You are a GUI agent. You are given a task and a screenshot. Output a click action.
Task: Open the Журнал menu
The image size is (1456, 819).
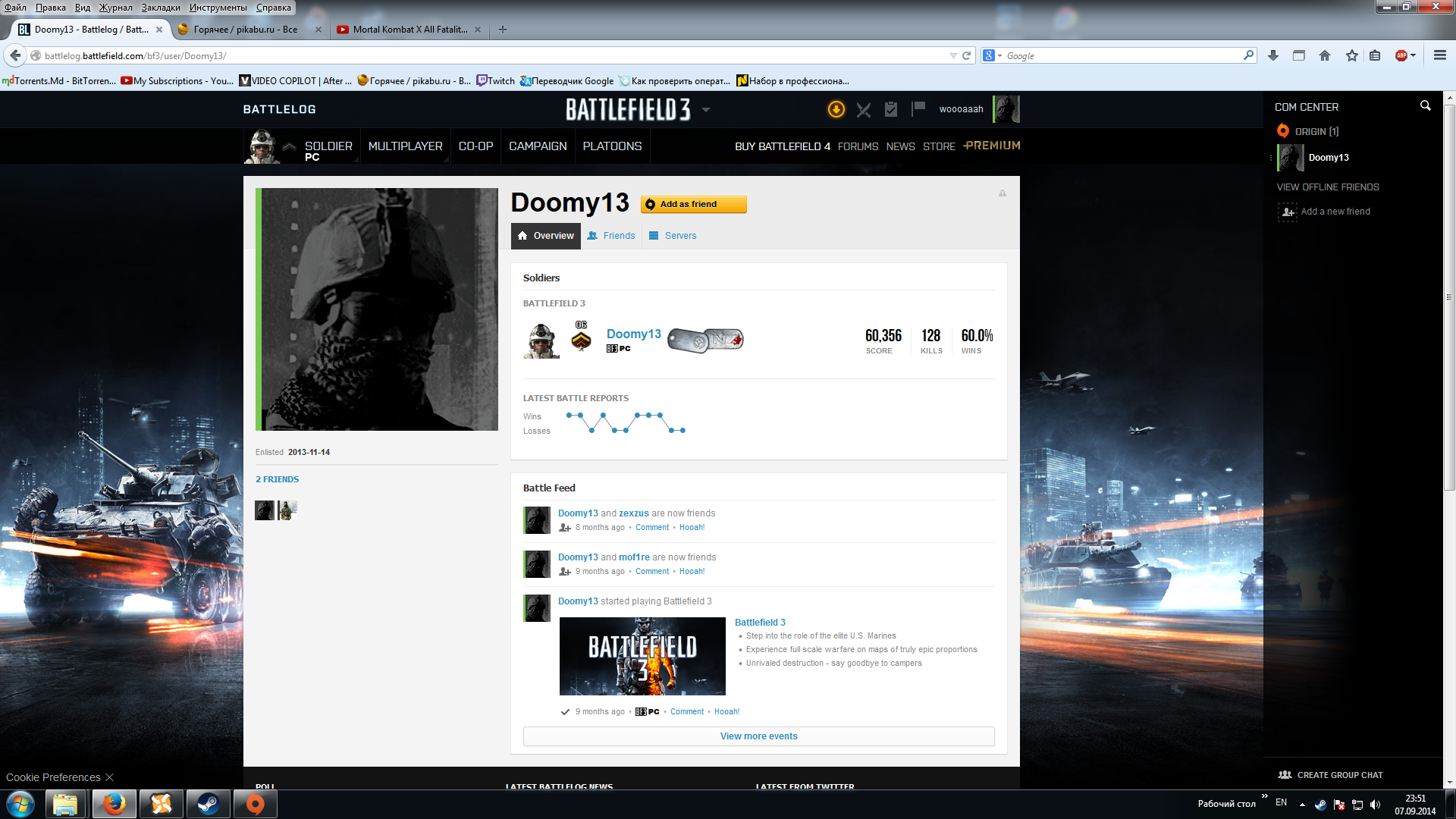pos(115,8)
